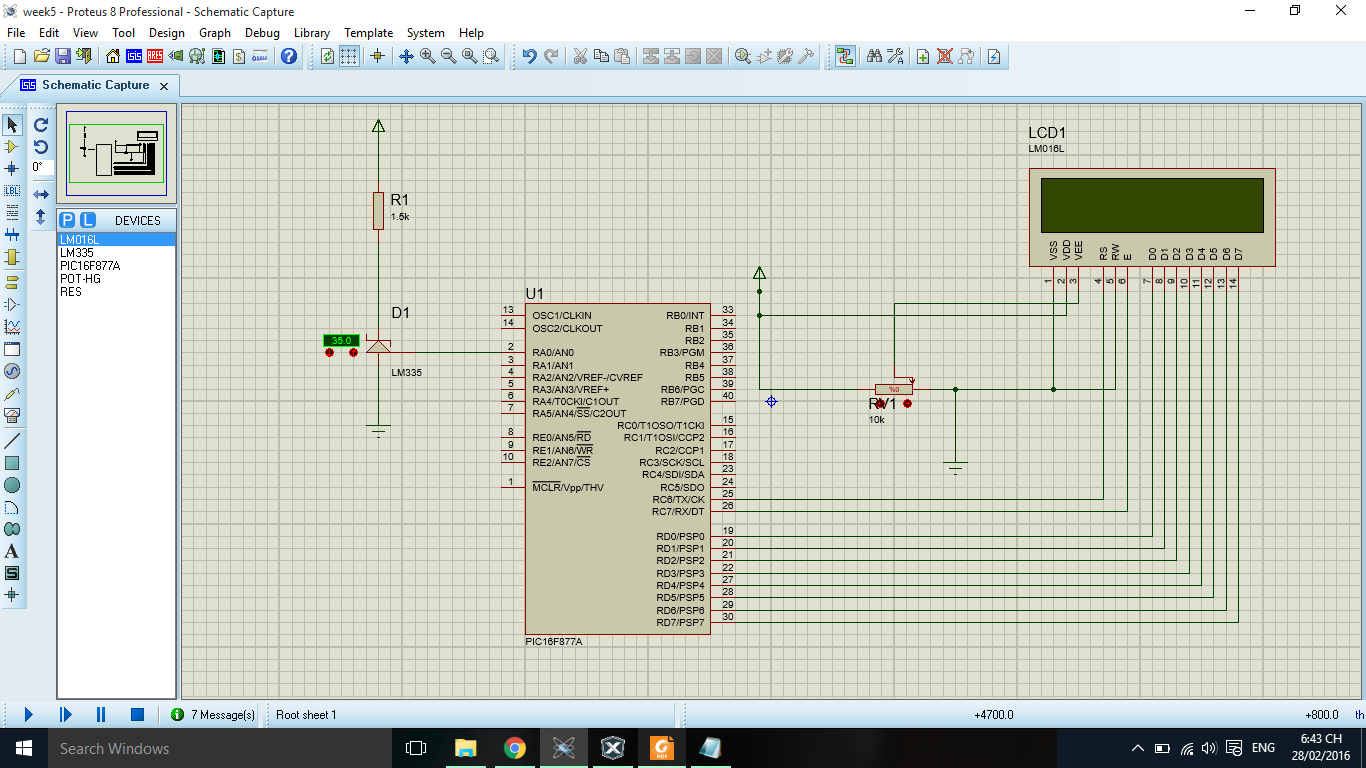Zoom in using the magnifier plus icon

click(427, 56)
